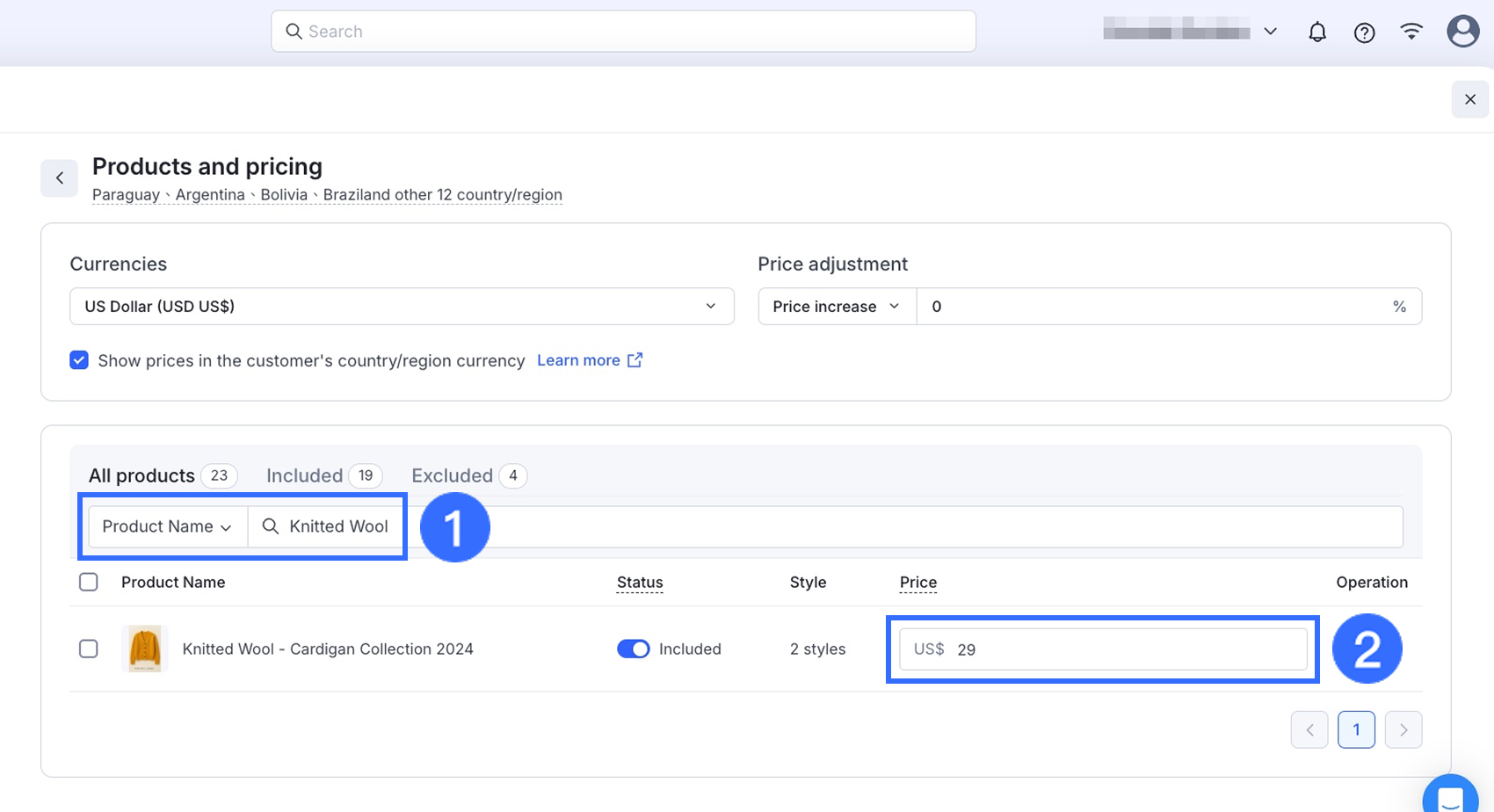This screenshot has width=1494, height=812.
Task: Expand the Price increase dropdown
Action: tap(836, 307)
